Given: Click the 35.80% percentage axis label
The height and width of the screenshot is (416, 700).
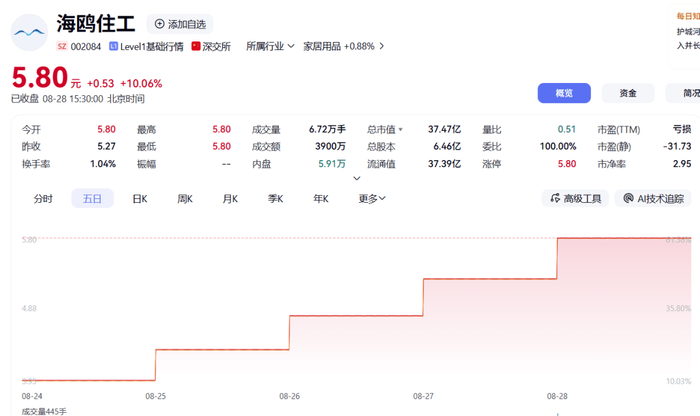Looking at the screenshot, I should [678, 308].
